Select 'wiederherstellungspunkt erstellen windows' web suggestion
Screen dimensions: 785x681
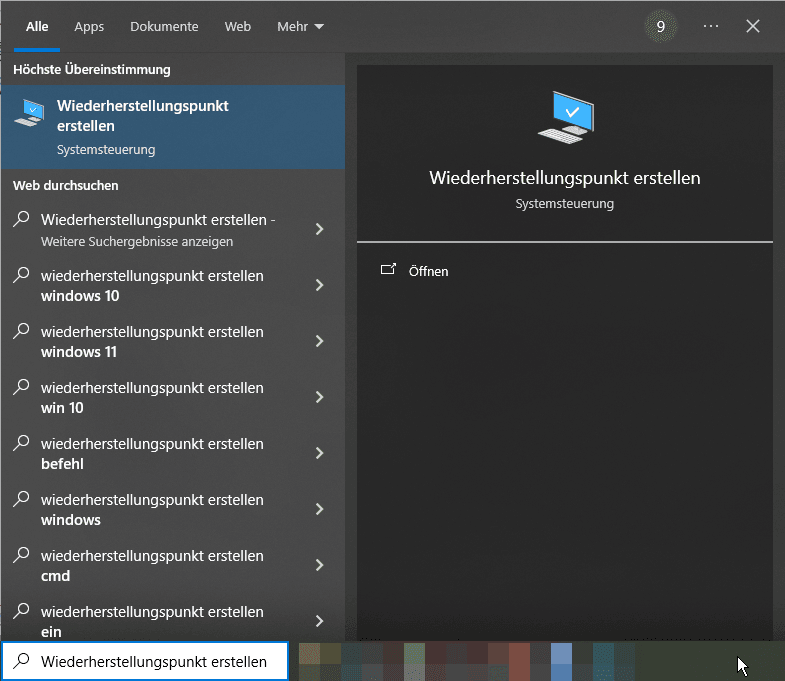[x=173, y=509]
